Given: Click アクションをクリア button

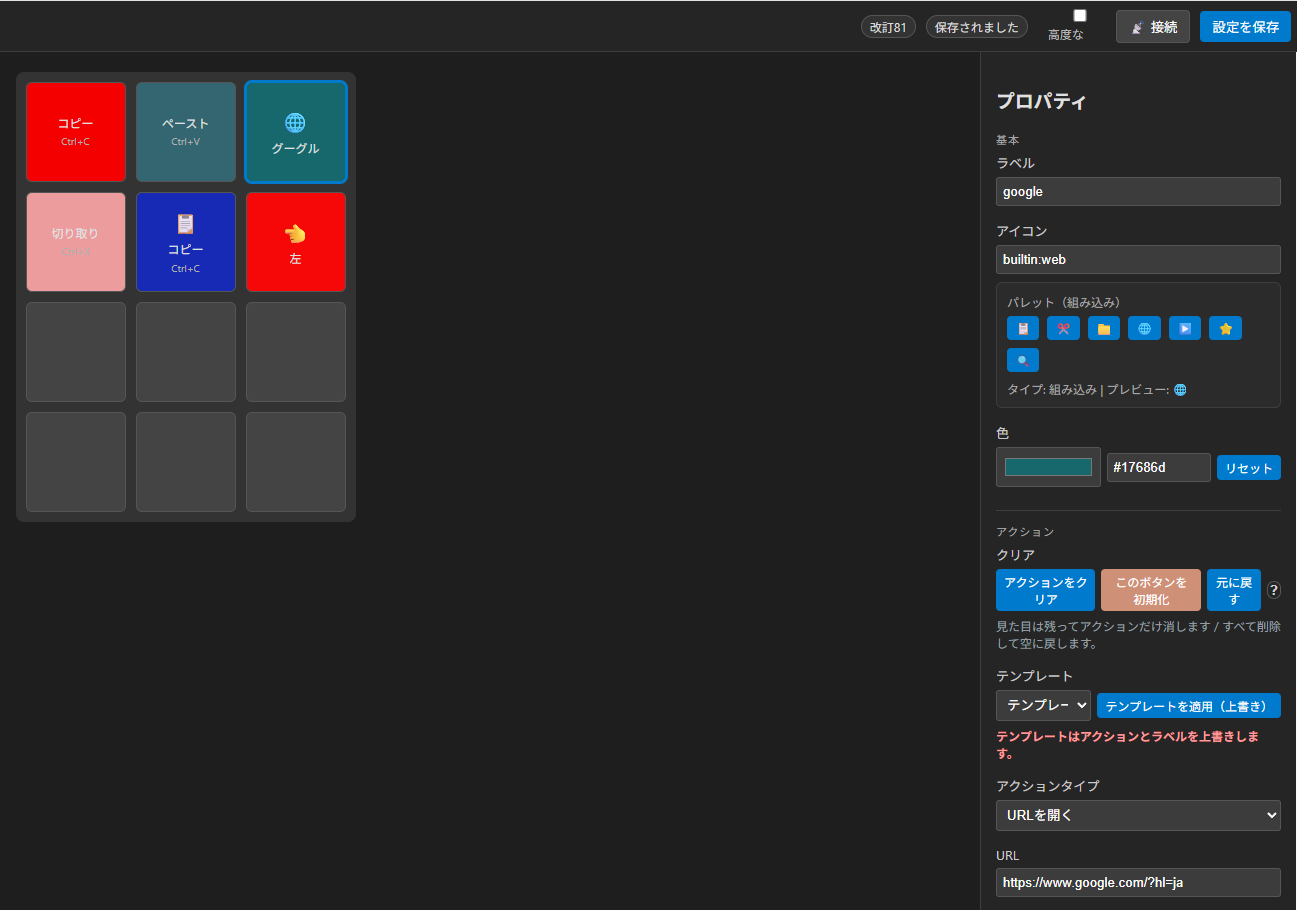Looking at the screenshot, I should point(1045,590).
